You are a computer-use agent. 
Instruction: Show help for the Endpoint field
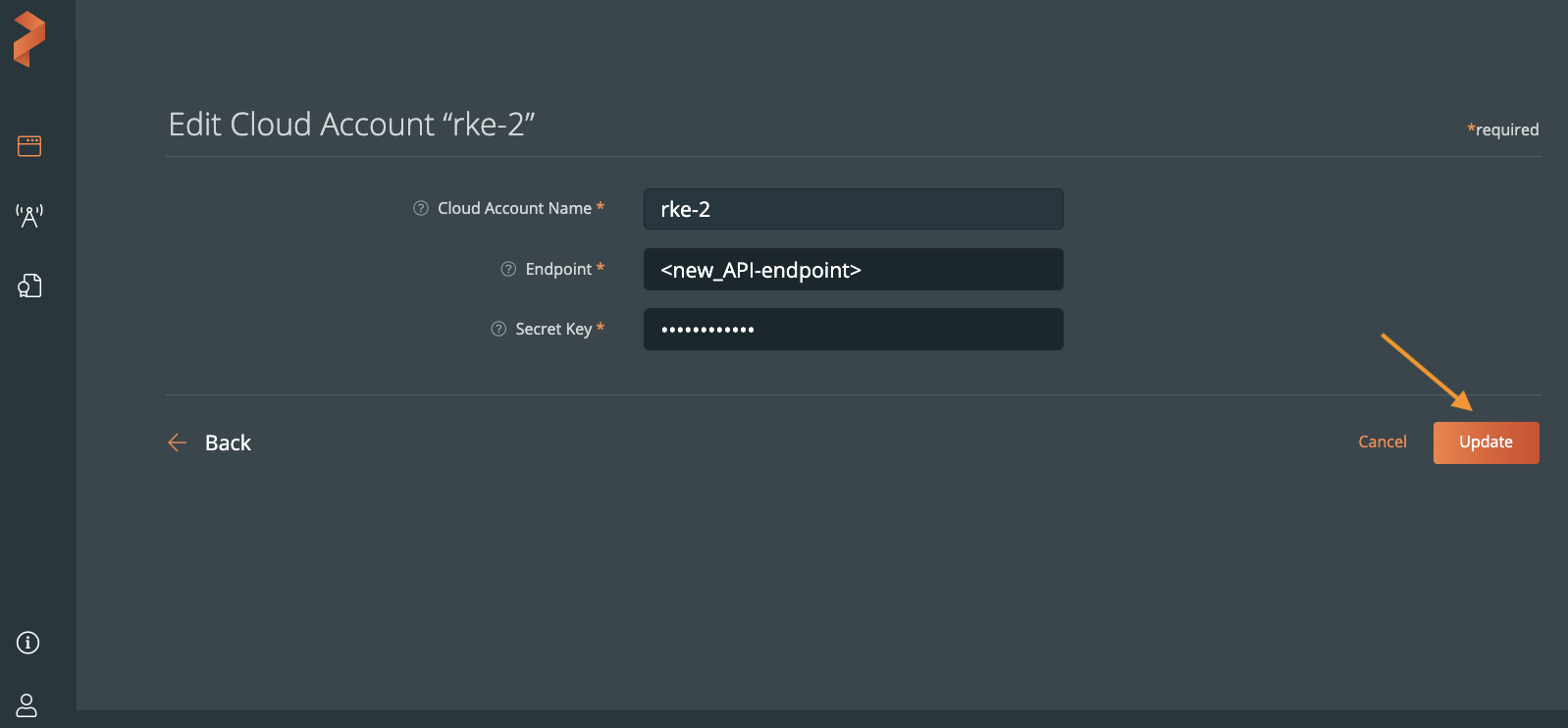click(x=508, y=269)
